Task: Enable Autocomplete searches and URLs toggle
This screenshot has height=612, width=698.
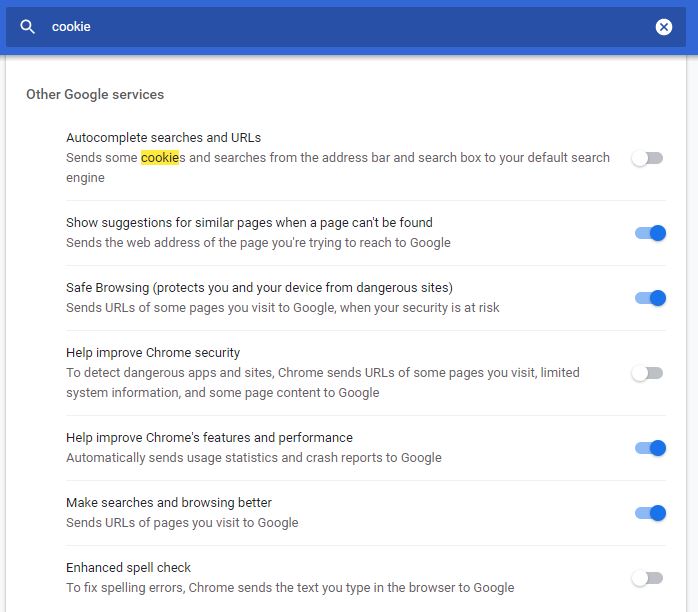Action: [x=647, y=158]
